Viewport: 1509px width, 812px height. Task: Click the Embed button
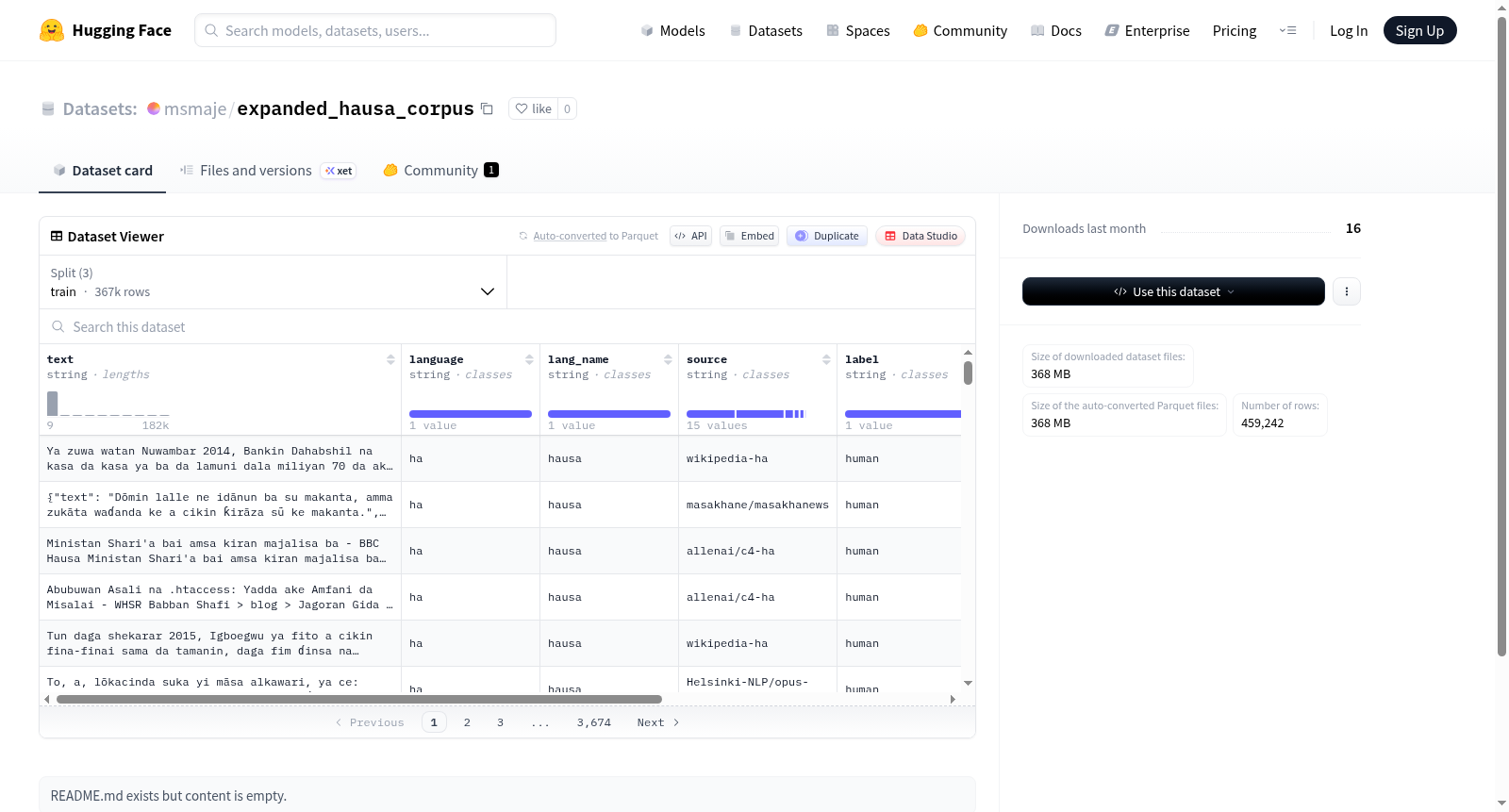(x=749, y=236)
